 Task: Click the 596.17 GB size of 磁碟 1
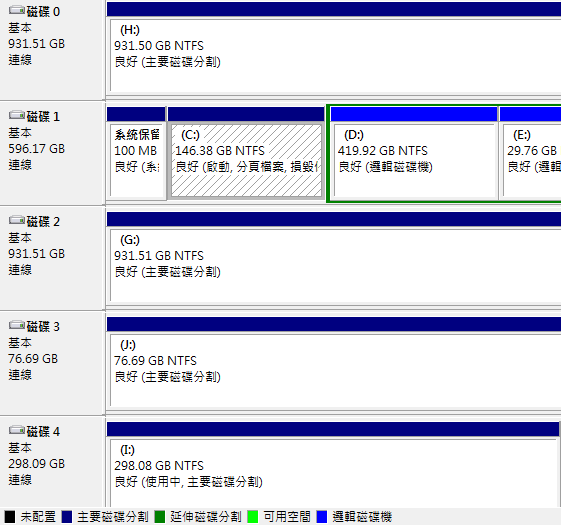(x=36, y=149)
